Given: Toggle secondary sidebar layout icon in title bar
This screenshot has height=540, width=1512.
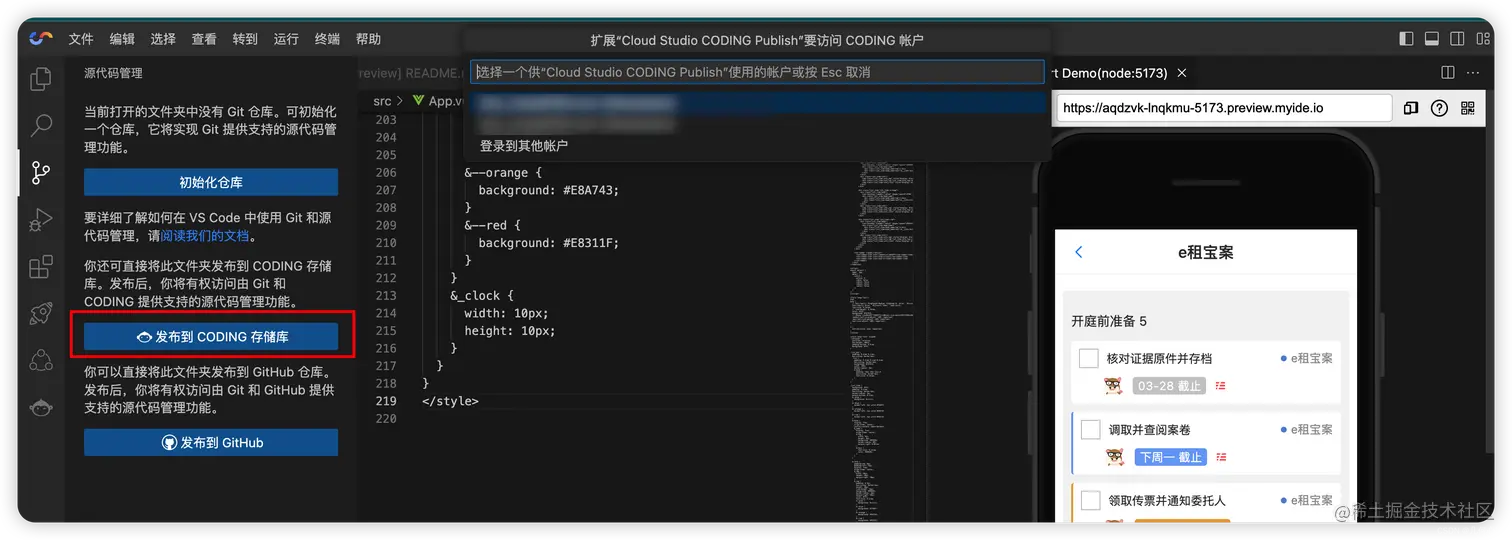Looking at the screenshot, I should coord(1457,39).
